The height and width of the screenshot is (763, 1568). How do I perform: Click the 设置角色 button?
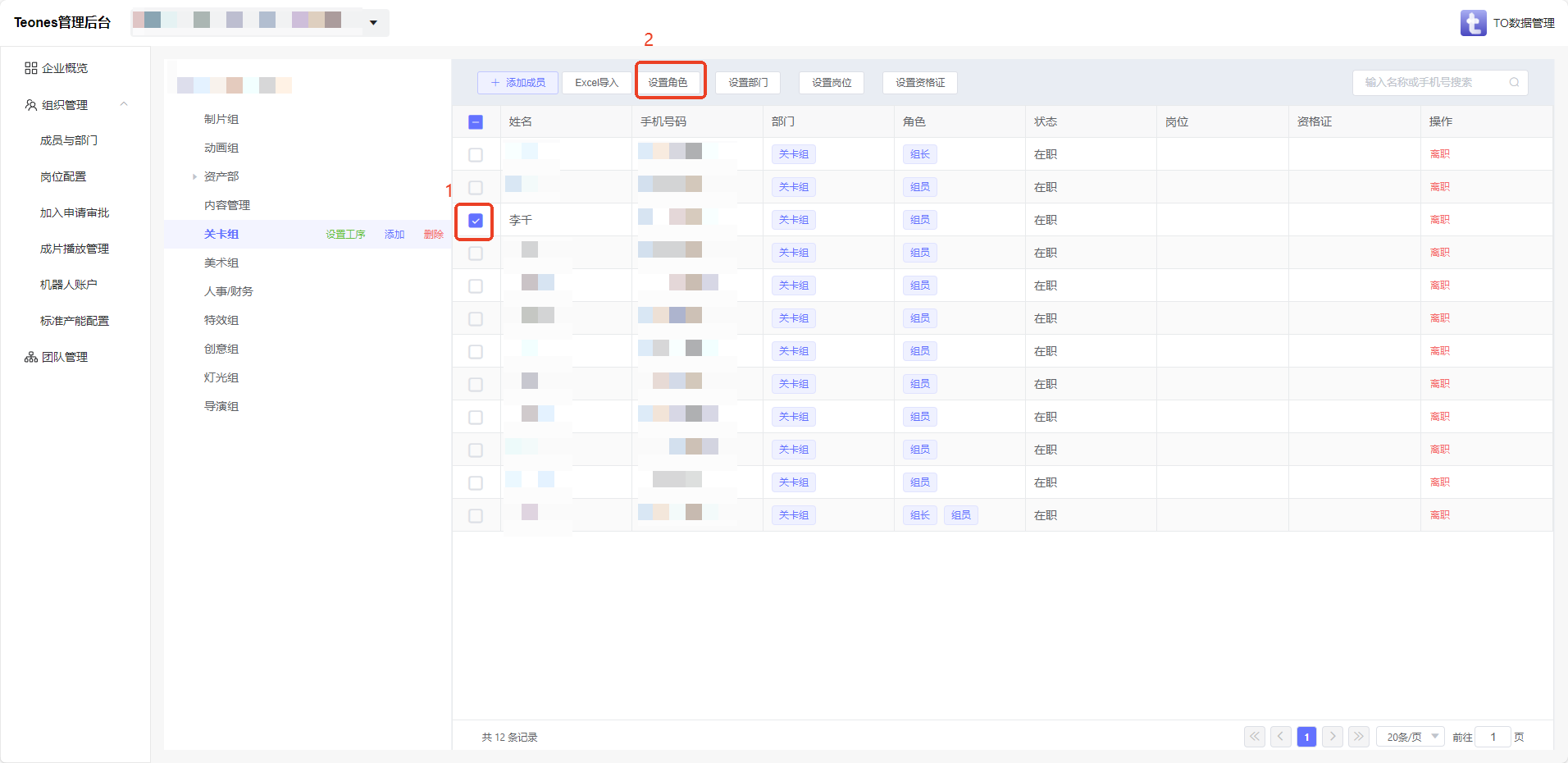click(x=668, y=83)
